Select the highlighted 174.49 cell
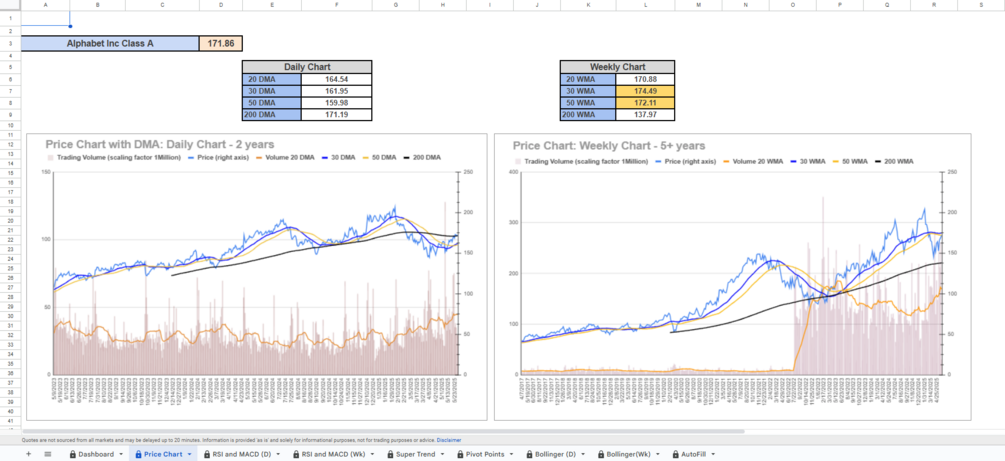The image size is (1005, 461). point(645,91)
